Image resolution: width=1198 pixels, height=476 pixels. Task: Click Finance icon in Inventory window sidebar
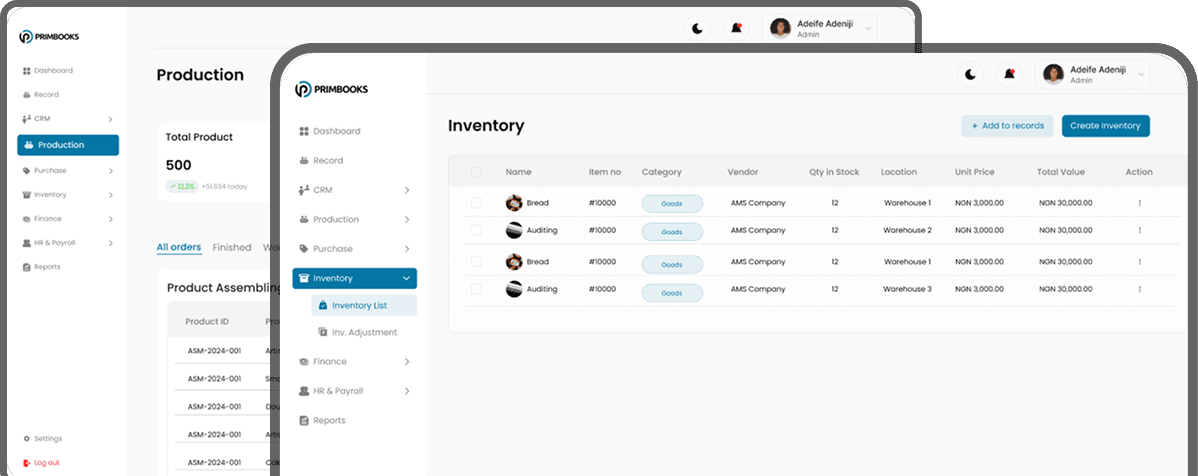[303, 361]
